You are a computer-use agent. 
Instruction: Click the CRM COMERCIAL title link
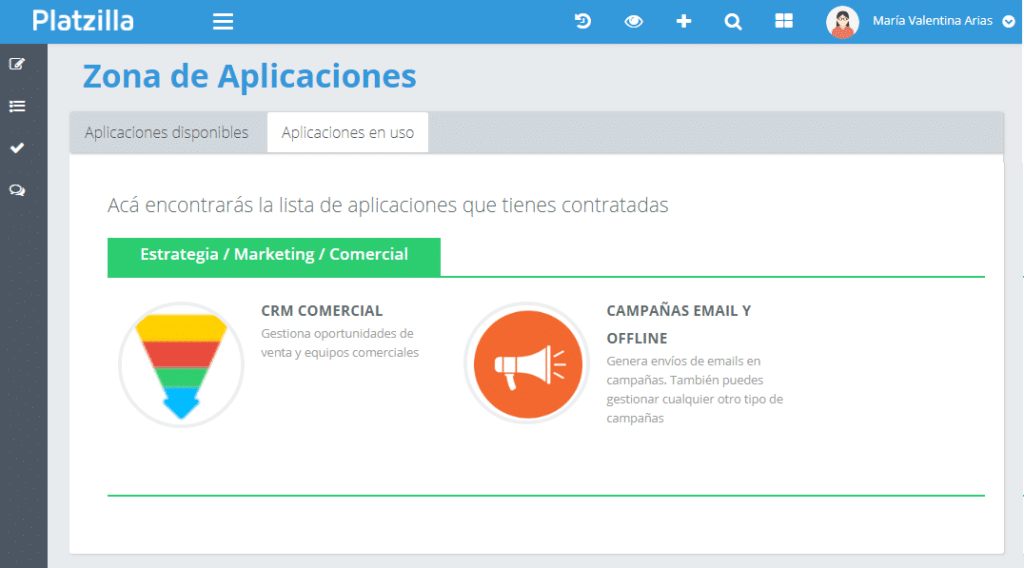pos(322,311)
